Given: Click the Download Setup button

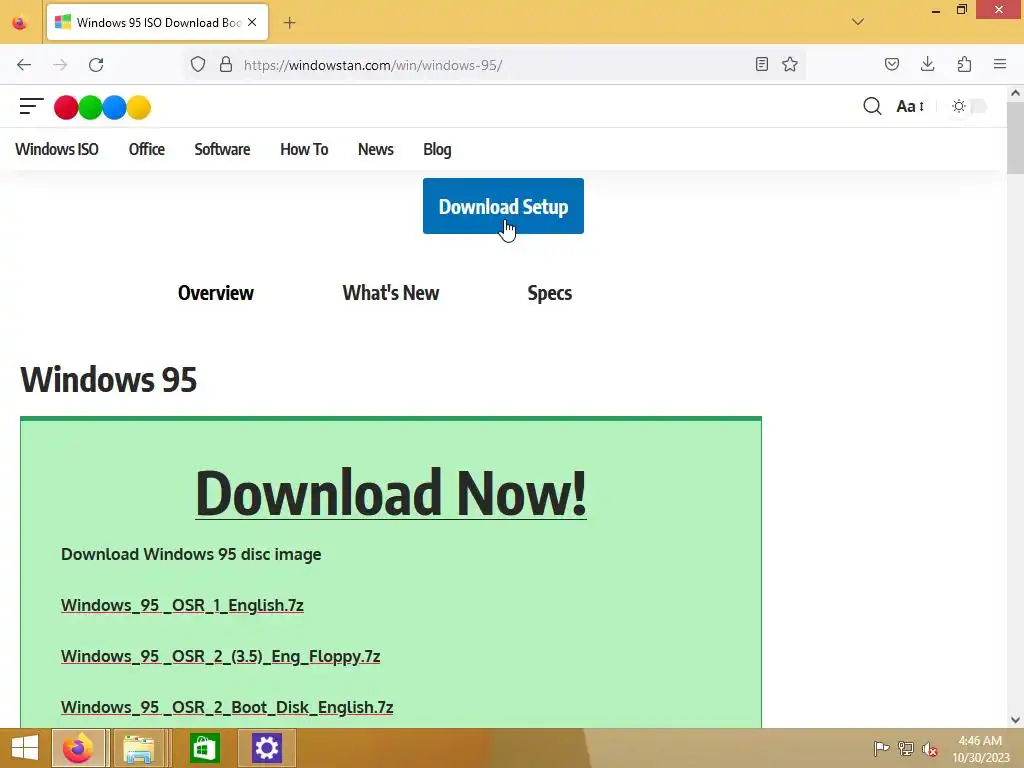Looking at the screenshot, I should 503,206.
